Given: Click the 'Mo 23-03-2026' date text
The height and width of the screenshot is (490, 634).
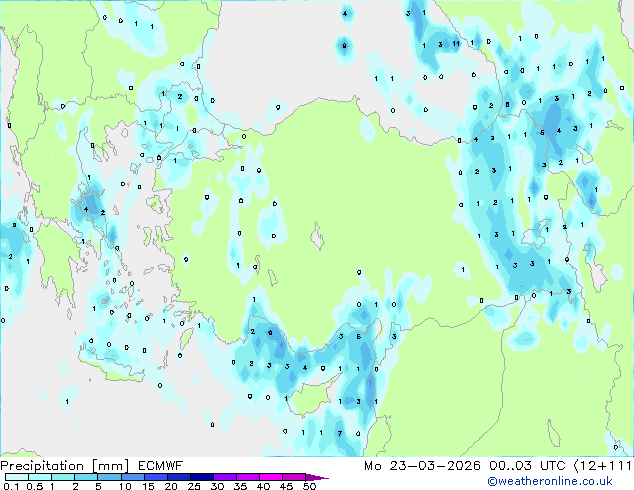Looking at the screenshot, I should (422, 466).
